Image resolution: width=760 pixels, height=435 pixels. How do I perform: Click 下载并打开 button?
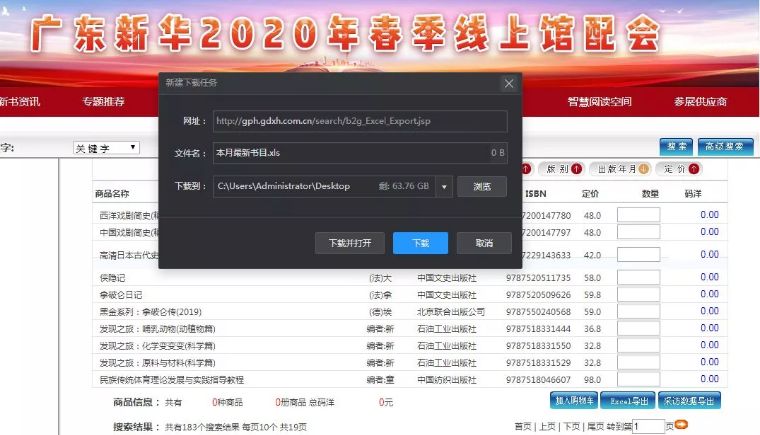point(350,243)
